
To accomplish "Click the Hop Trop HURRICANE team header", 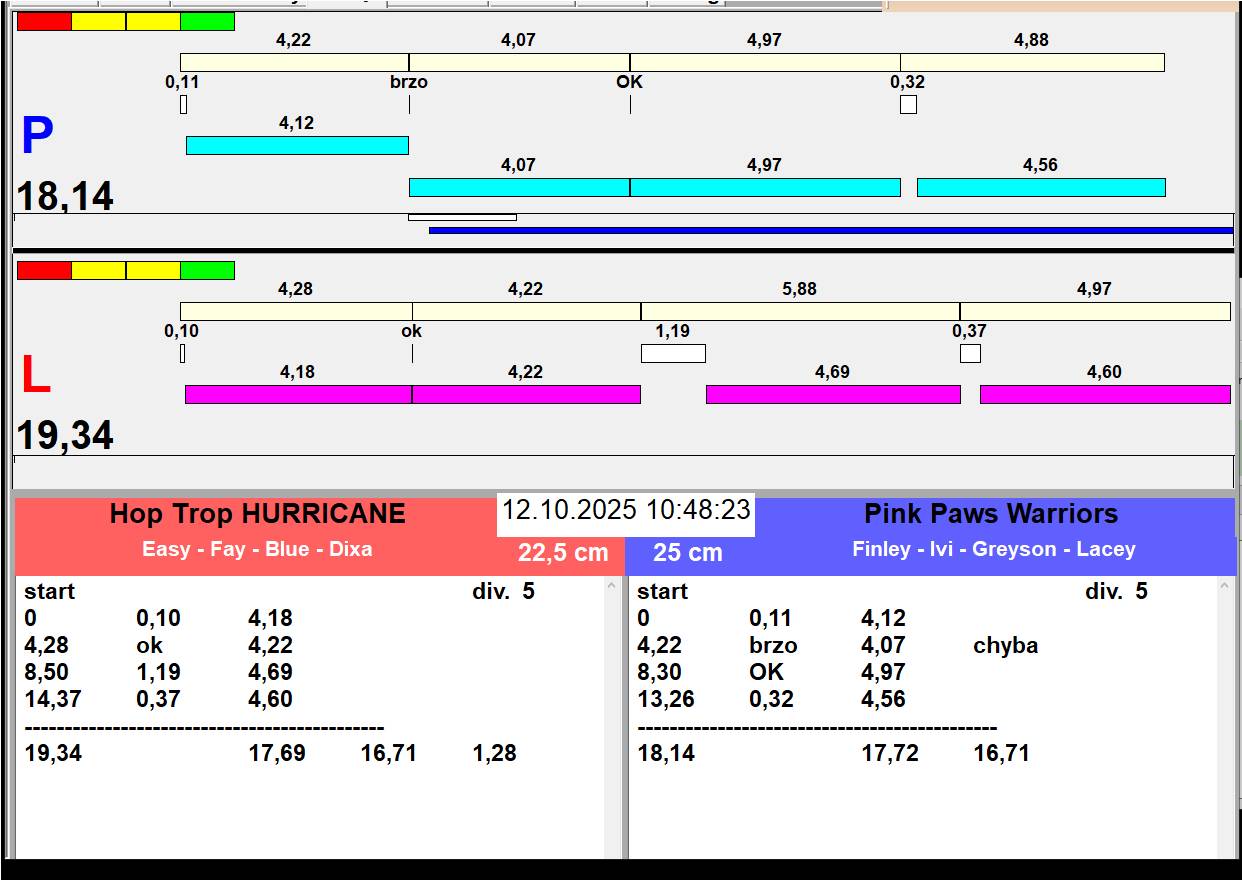I will [x=257, y=514].
